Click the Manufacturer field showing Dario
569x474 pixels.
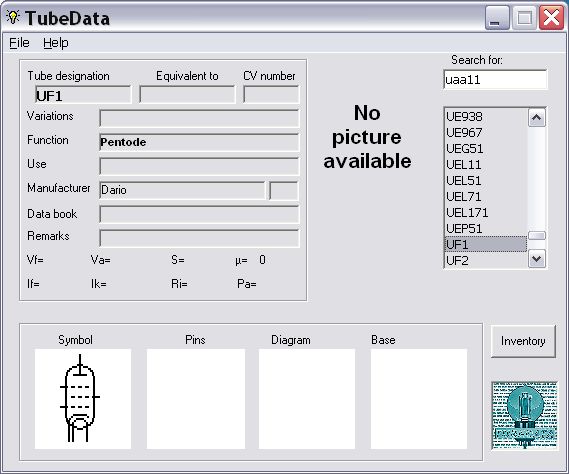click(x=182, y=190)
